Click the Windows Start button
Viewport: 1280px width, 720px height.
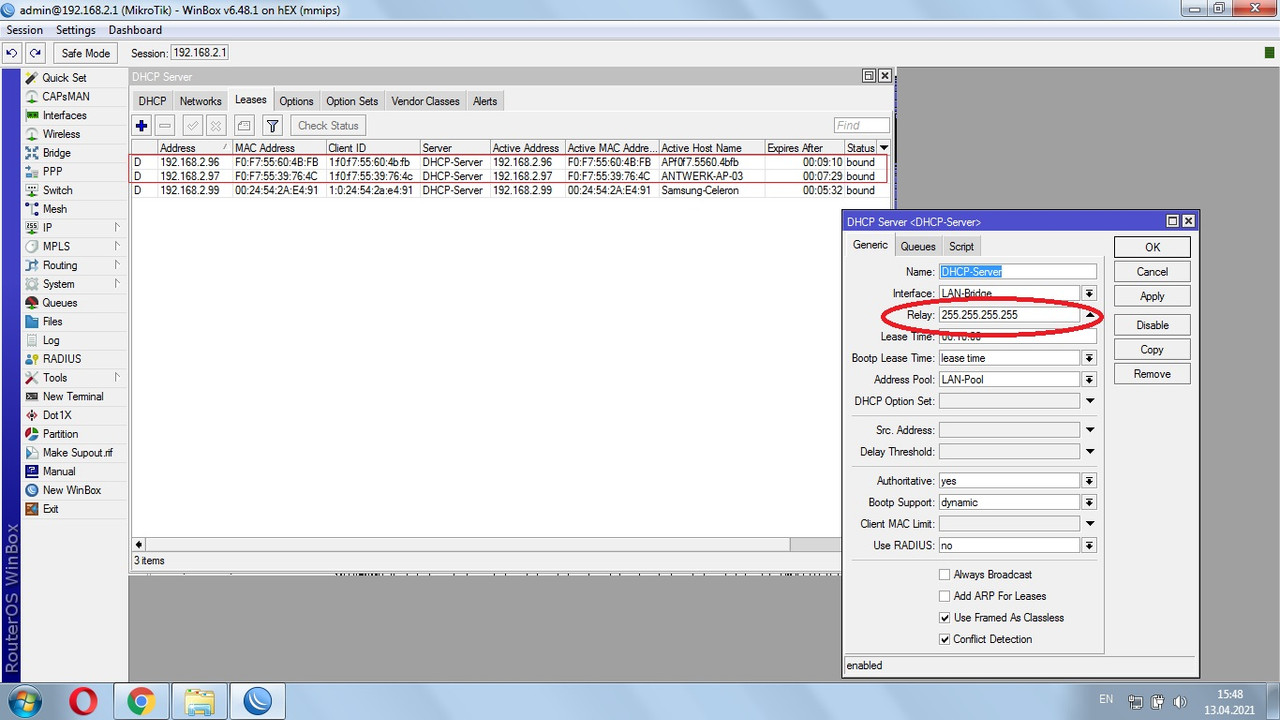coord(23,702)
